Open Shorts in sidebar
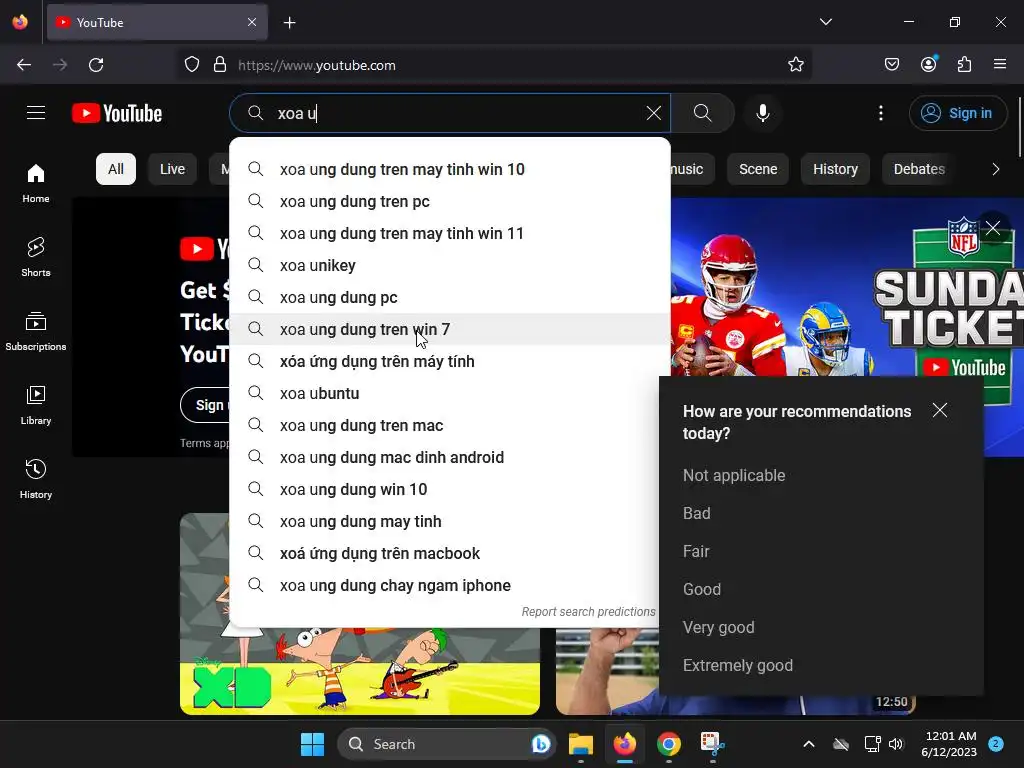This screenshot has height=768, width=1024. [36, 257]
